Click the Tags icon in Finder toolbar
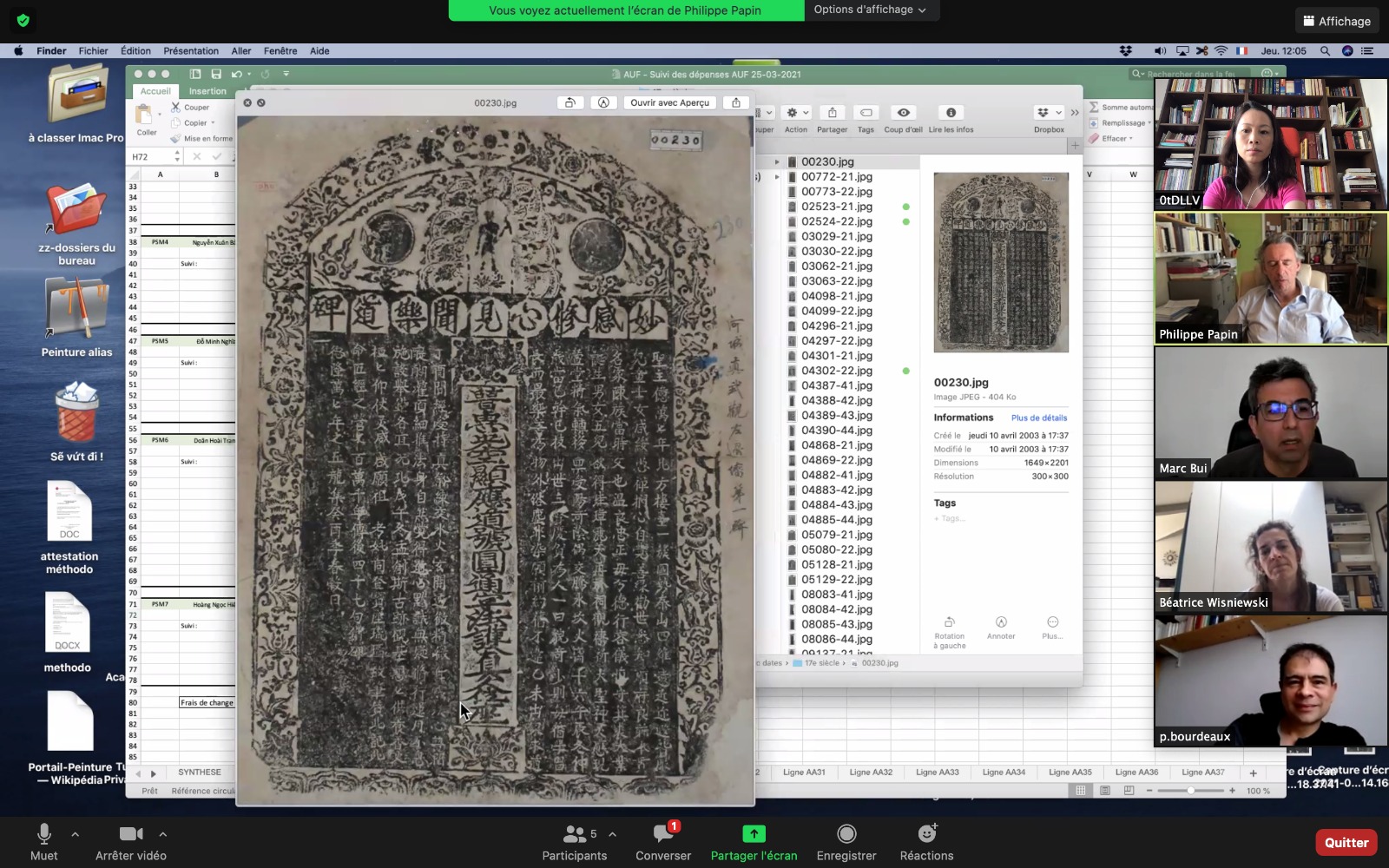The width and height of the screenshot is (1389, 868). [x=866, y=113]
